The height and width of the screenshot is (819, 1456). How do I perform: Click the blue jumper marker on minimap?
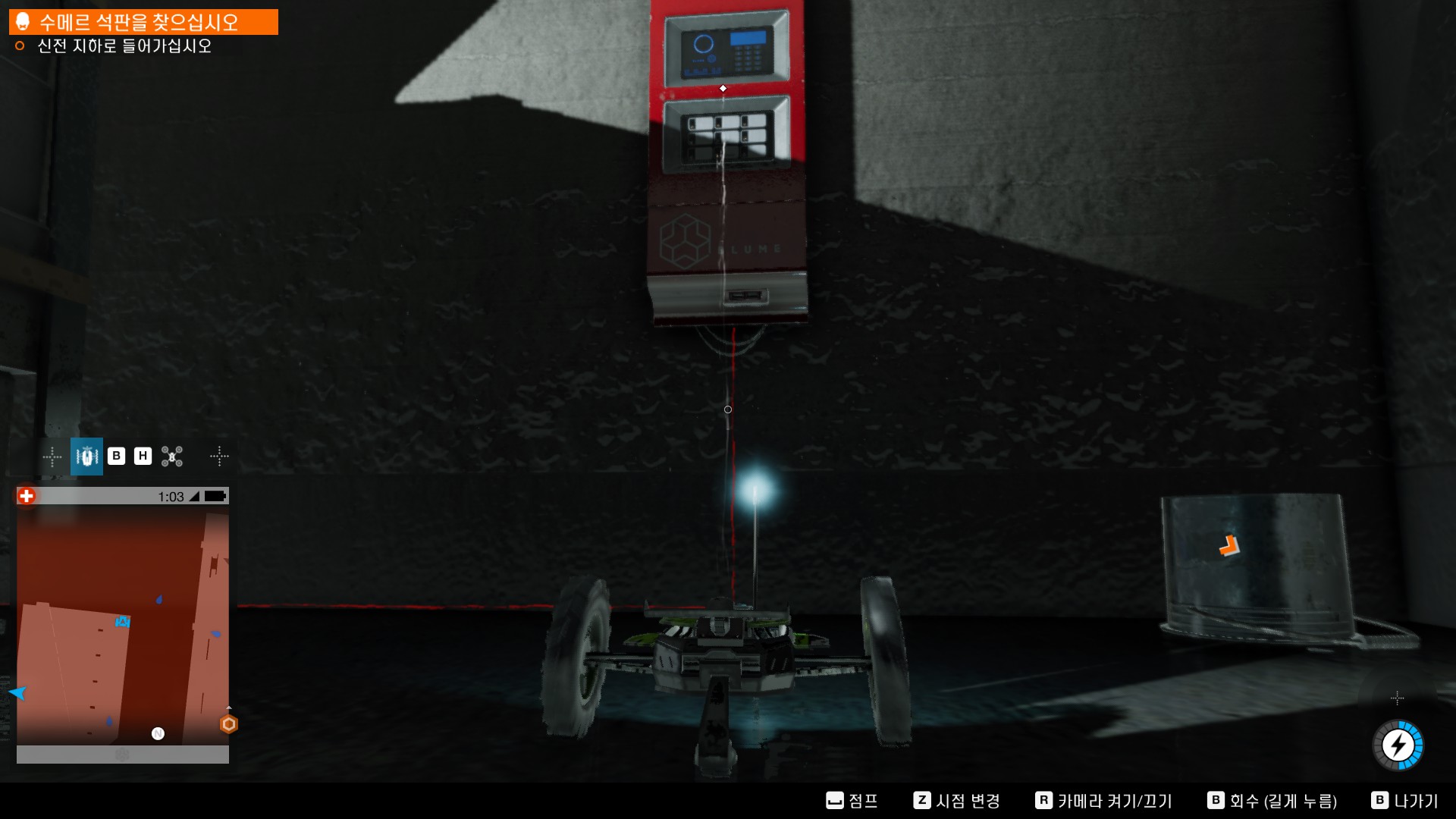pyautogui.click(x=122, y=622)
